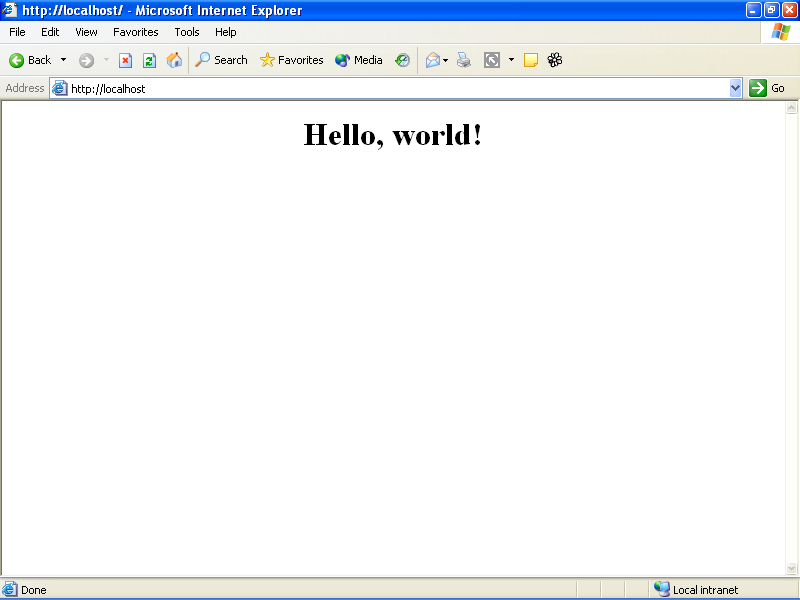Close the Internet Explorer window
The width and height of the screenshot is (800, 600).
(789, 10)
